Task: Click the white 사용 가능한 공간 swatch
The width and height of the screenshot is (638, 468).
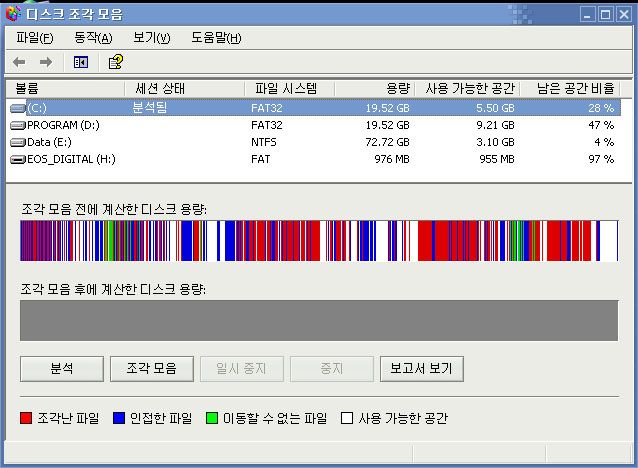Action: pos(347,418)
